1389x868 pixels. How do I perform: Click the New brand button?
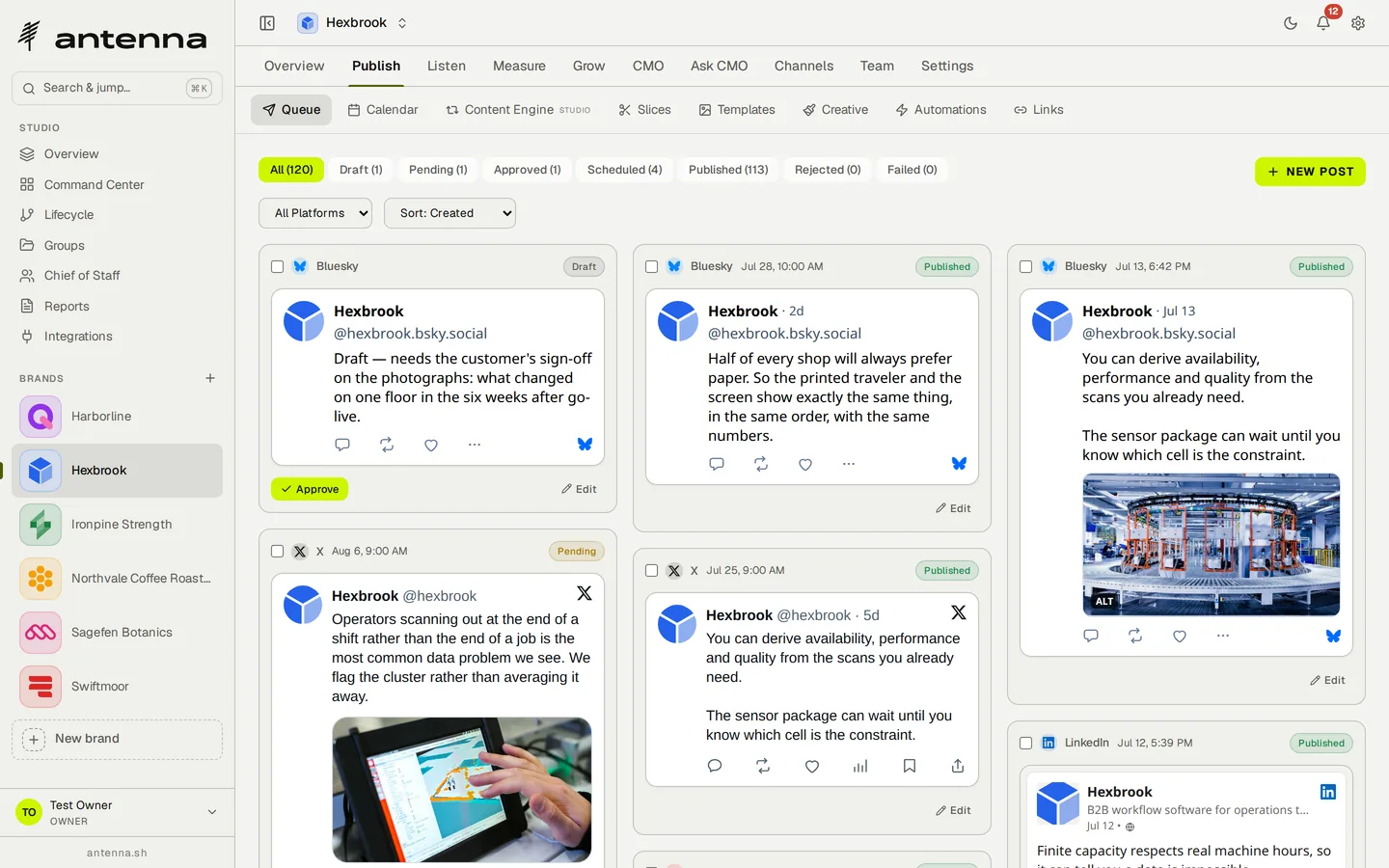point(117,739)
